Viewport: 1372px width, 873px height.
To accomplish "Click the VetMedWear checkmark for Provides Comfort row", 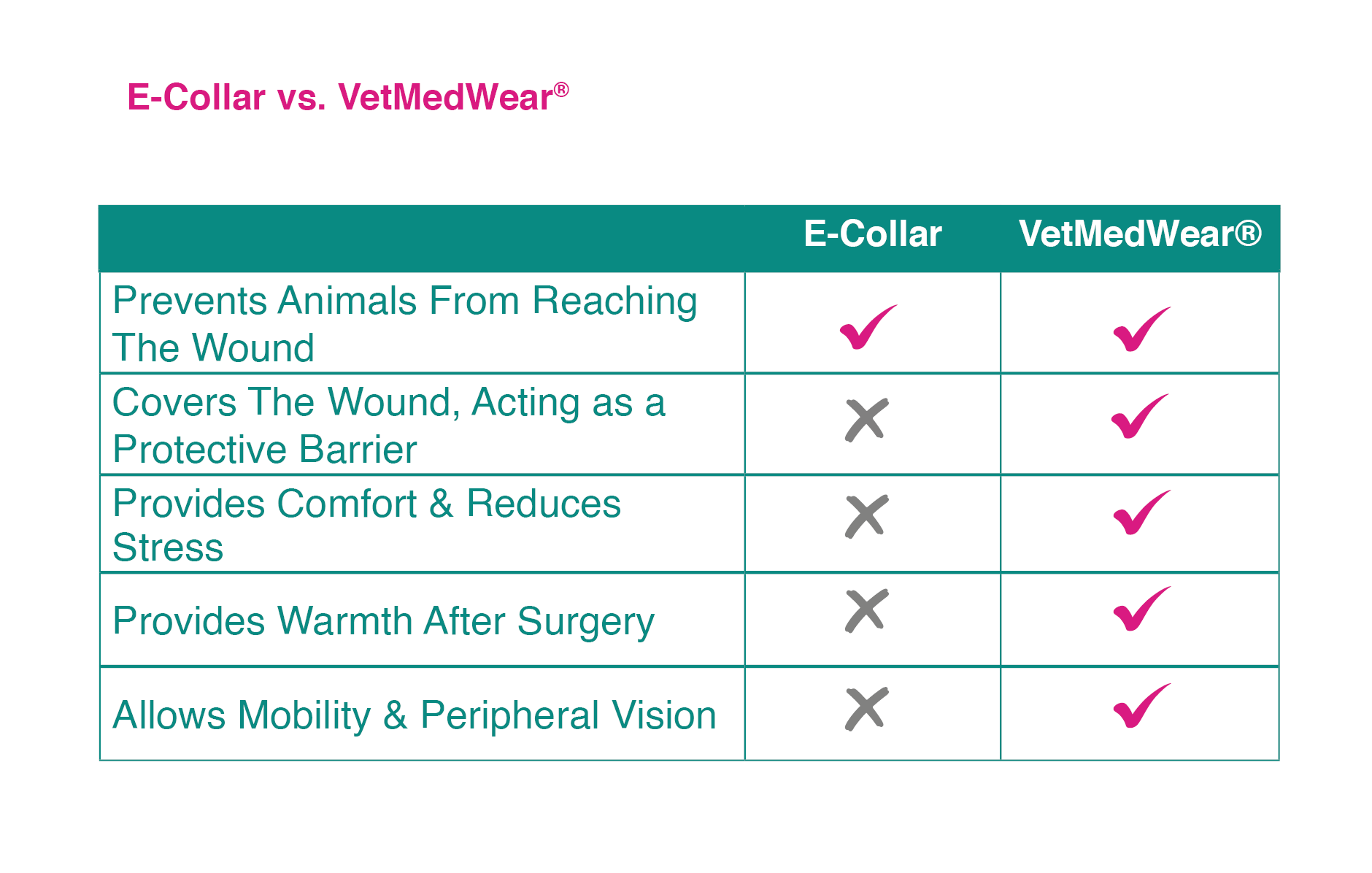I will click(1140, 515).
